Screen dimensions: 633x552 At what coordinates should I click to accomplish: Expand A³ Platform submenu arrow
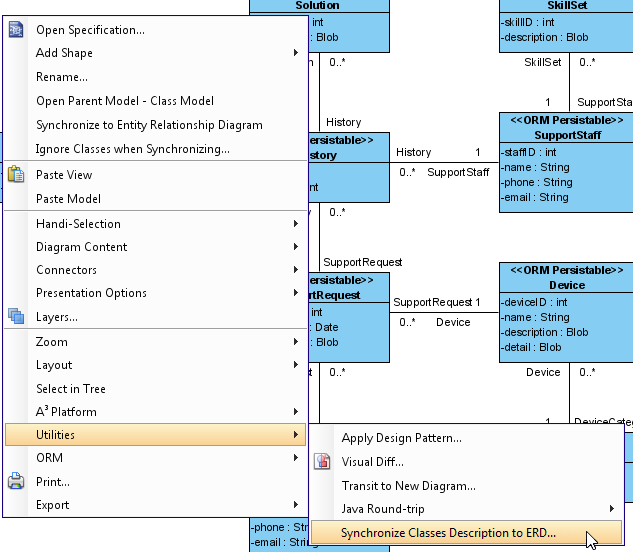click(x=296, y=411)
